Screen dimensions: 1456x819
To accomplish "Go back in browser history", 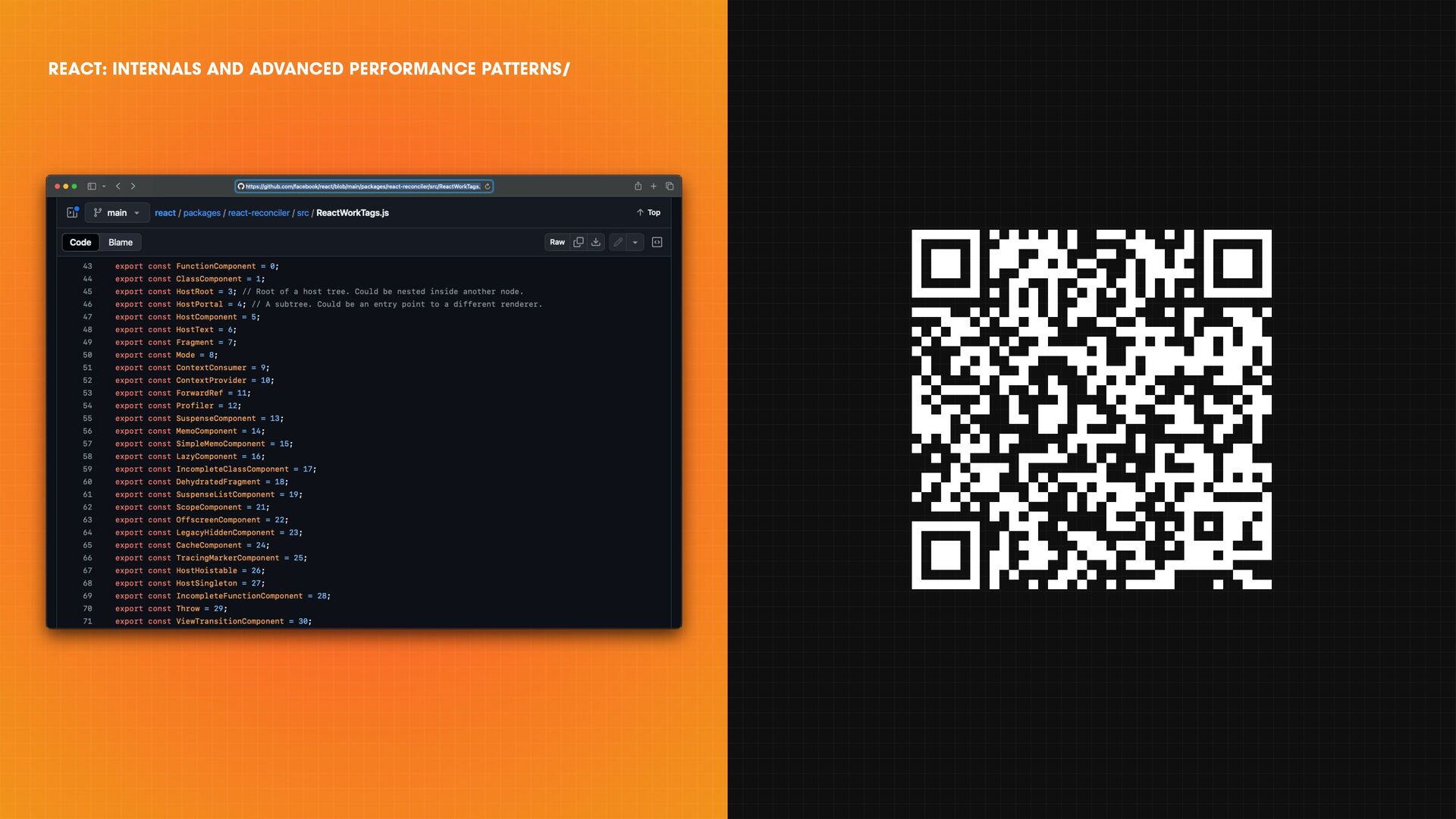I will click(118, 187).
